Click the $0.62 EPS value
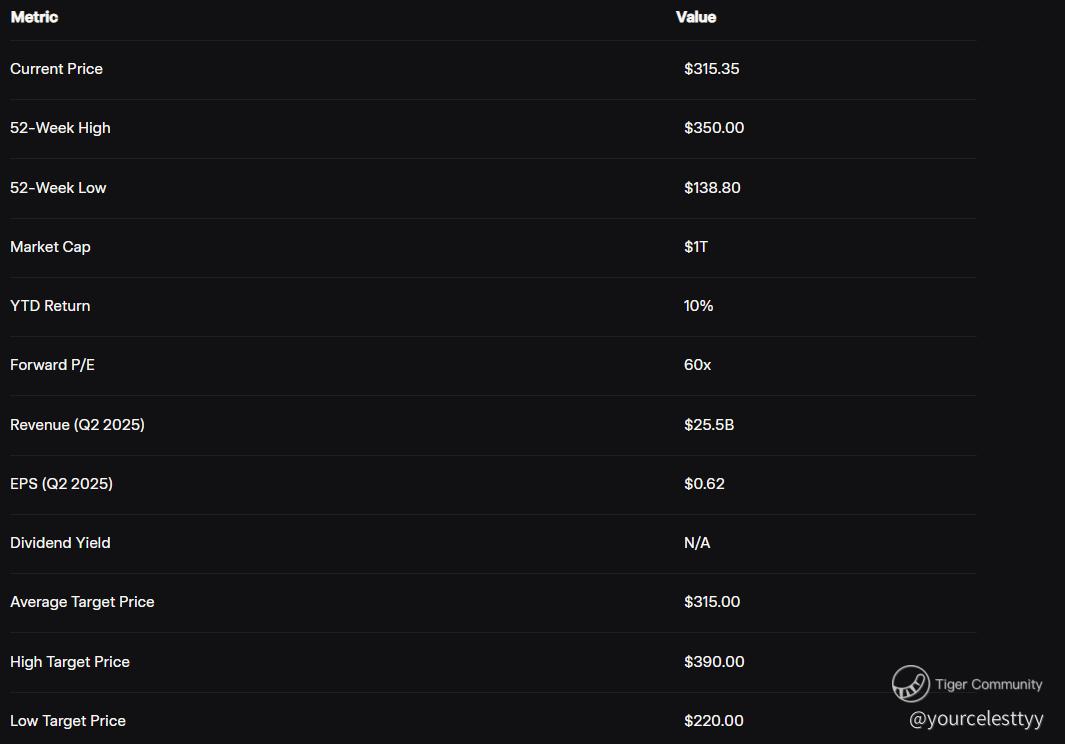This screenshot has width=1065, height=744. 704,484
